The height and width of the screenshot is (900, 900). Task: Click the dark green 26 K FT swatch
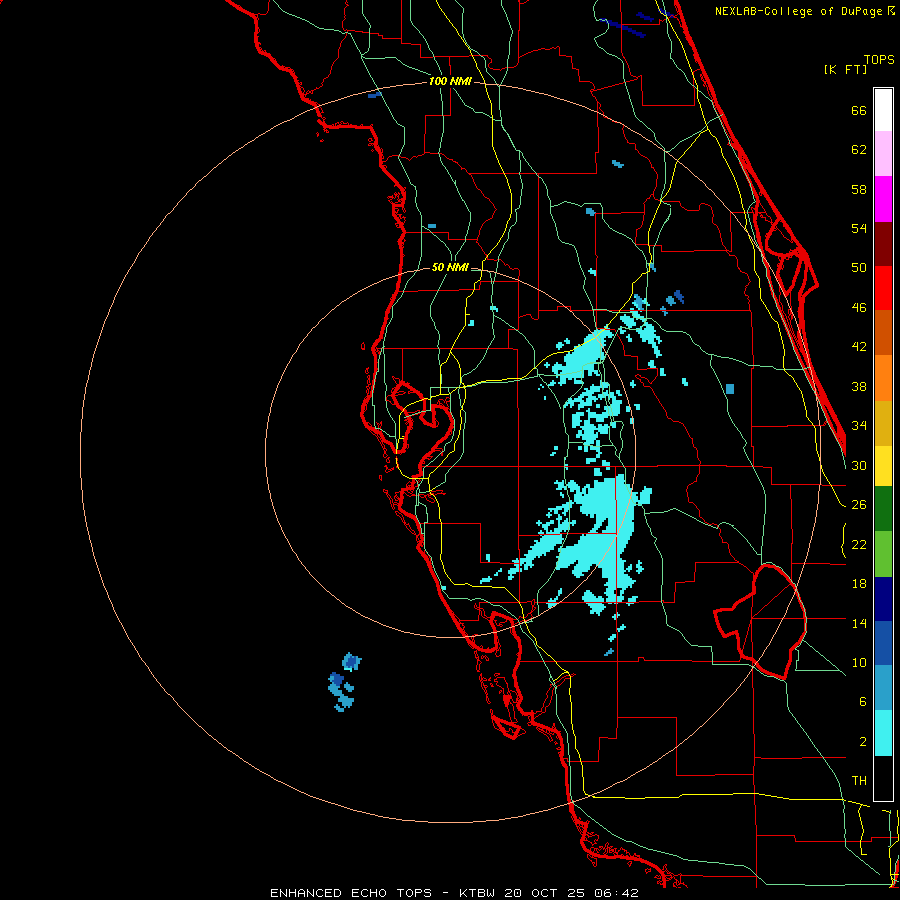[883, 509]
